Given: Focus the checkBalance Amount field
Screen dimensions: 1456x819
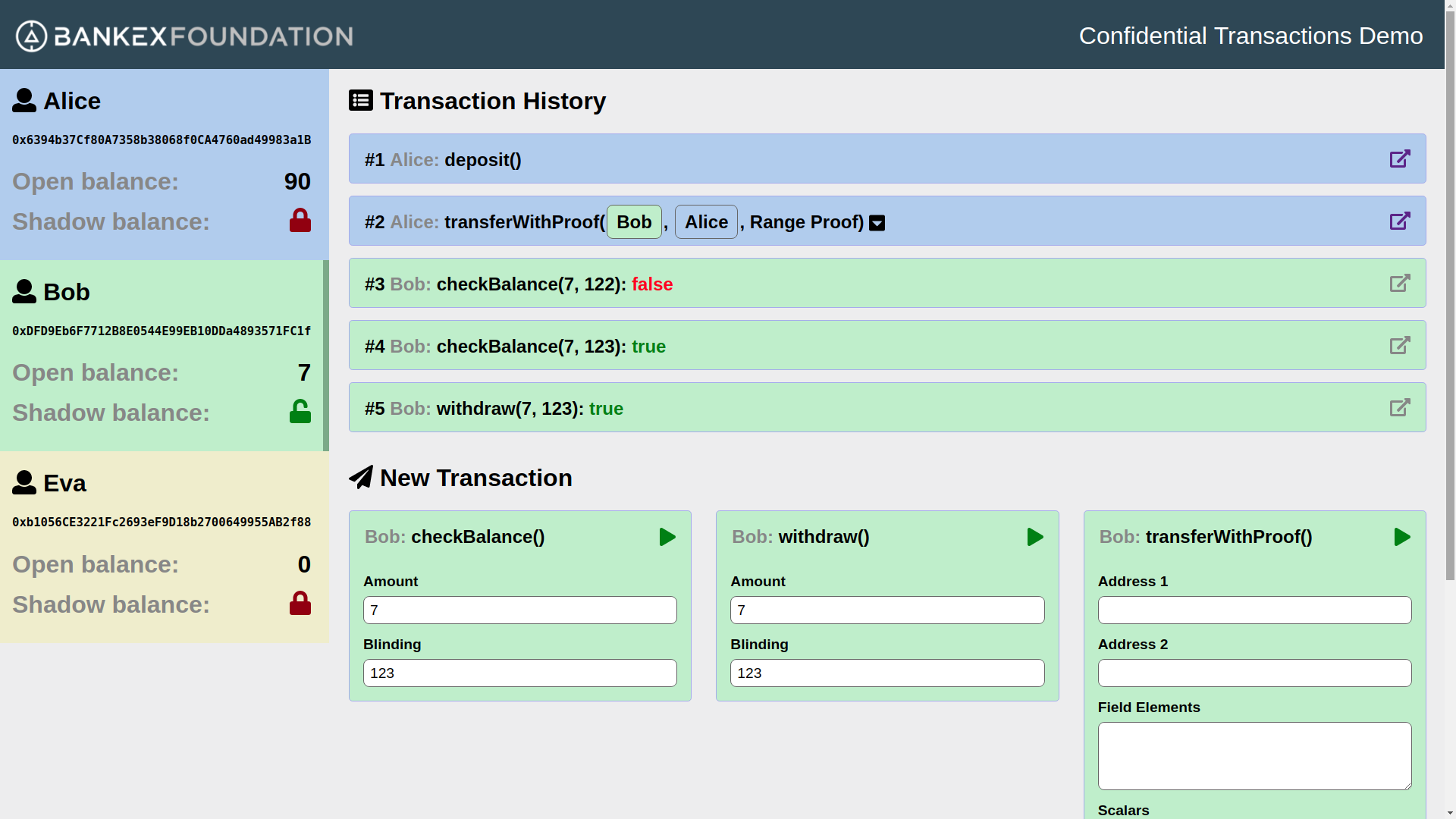Looking at the screenshot, I should [520, 610].
